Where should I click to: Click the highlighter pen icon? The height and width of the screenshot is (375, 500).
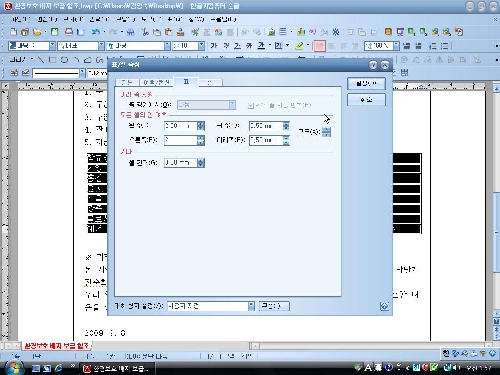click(299, 46)
